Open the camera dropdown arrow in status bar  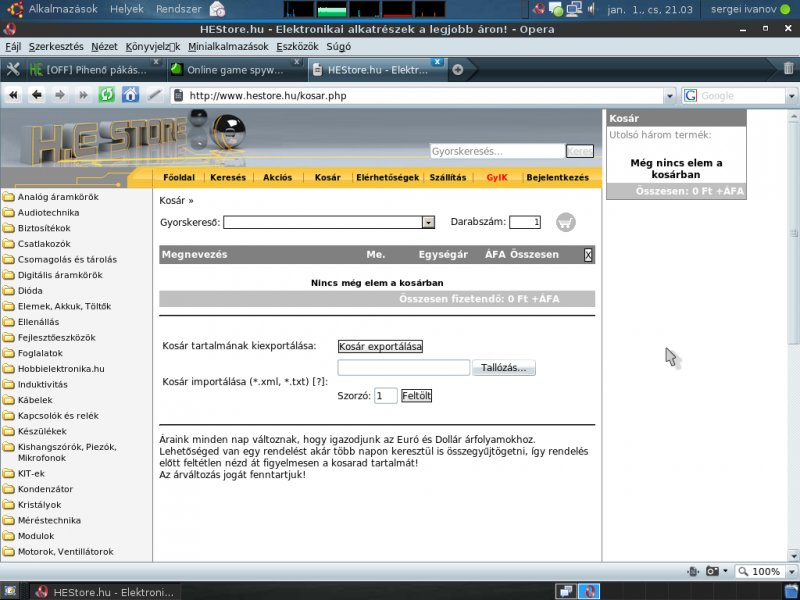[725, 571]
